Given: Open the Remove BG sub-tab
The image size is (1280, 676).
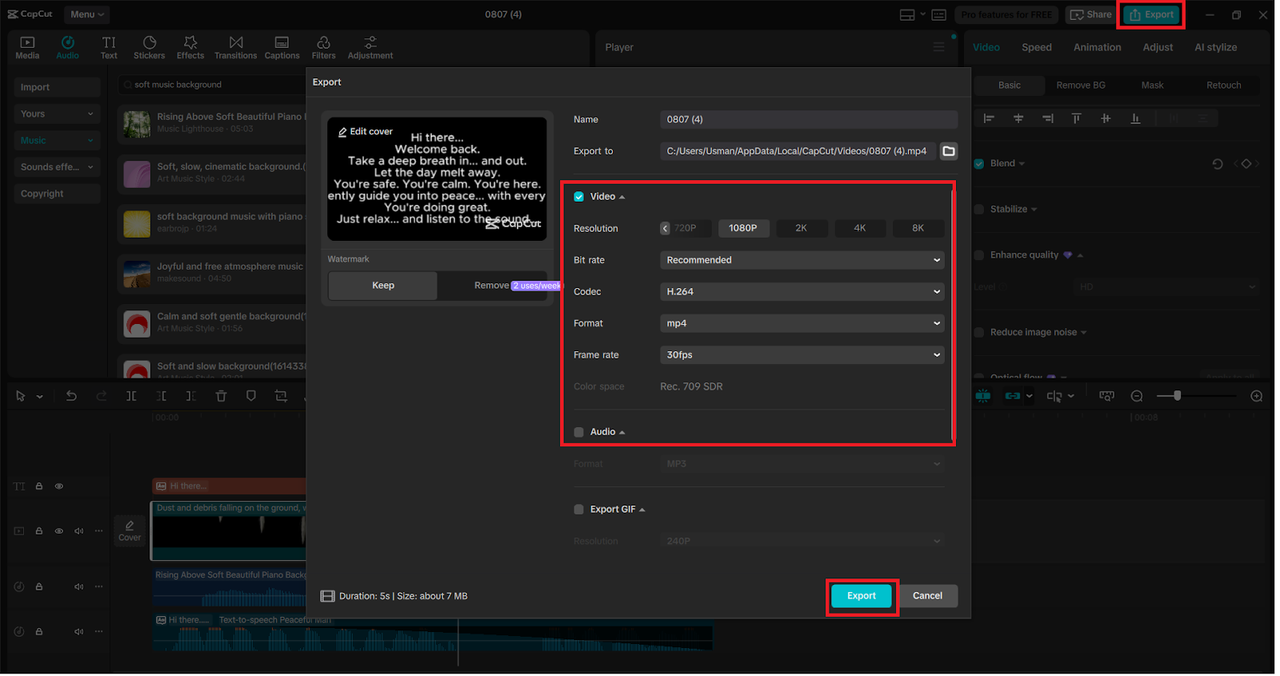Looking at the screenshot, I should pyautogui.click(x=1081, y=85).
